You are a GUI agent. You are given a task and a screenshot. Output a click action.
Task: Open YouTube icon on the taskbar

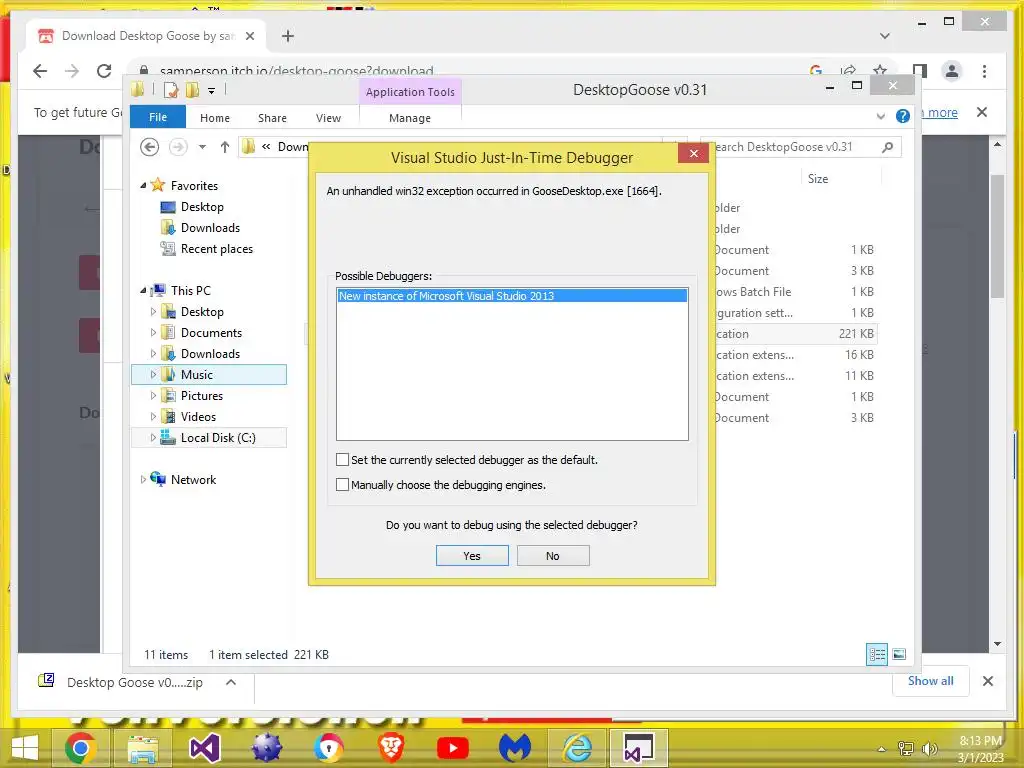pyautogui.click(x=453, y=748)
